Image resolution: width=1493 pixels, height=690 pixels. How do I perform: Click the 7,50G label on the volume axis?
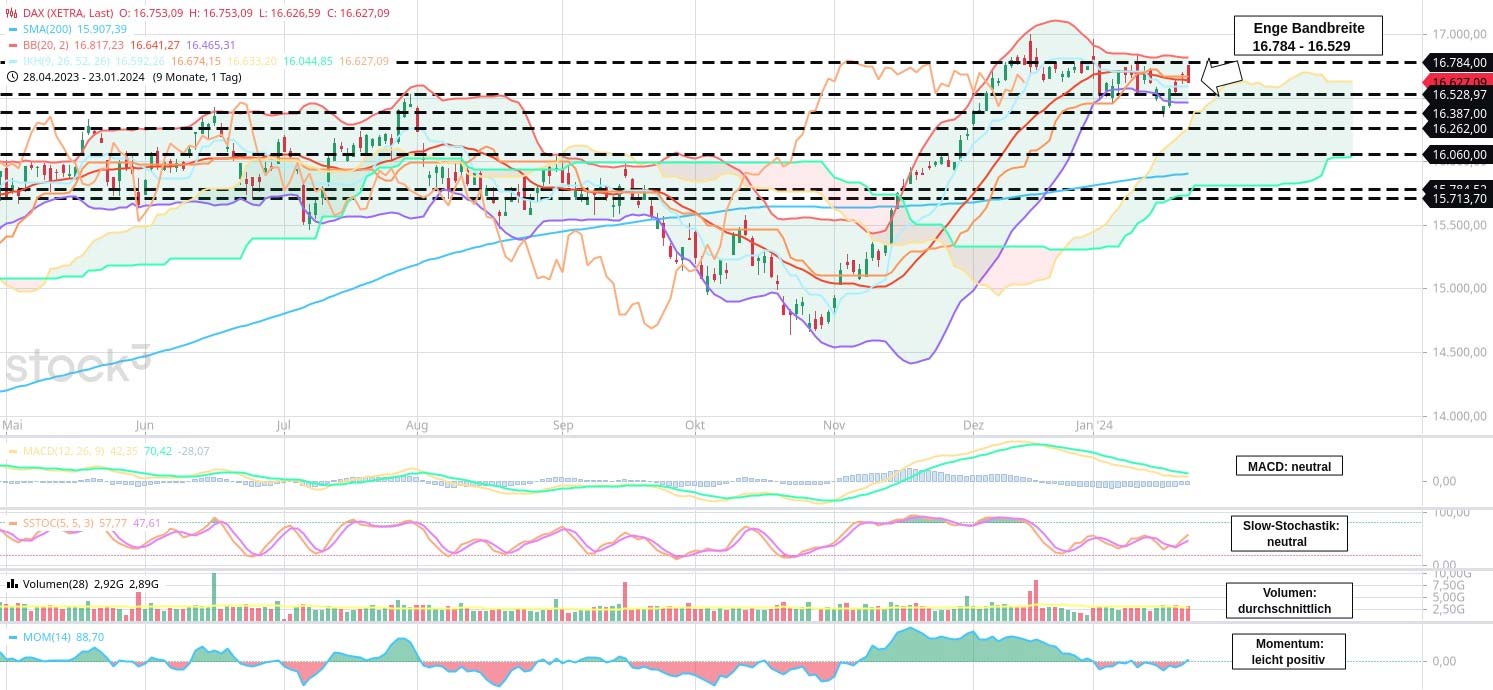[1451, 585]
